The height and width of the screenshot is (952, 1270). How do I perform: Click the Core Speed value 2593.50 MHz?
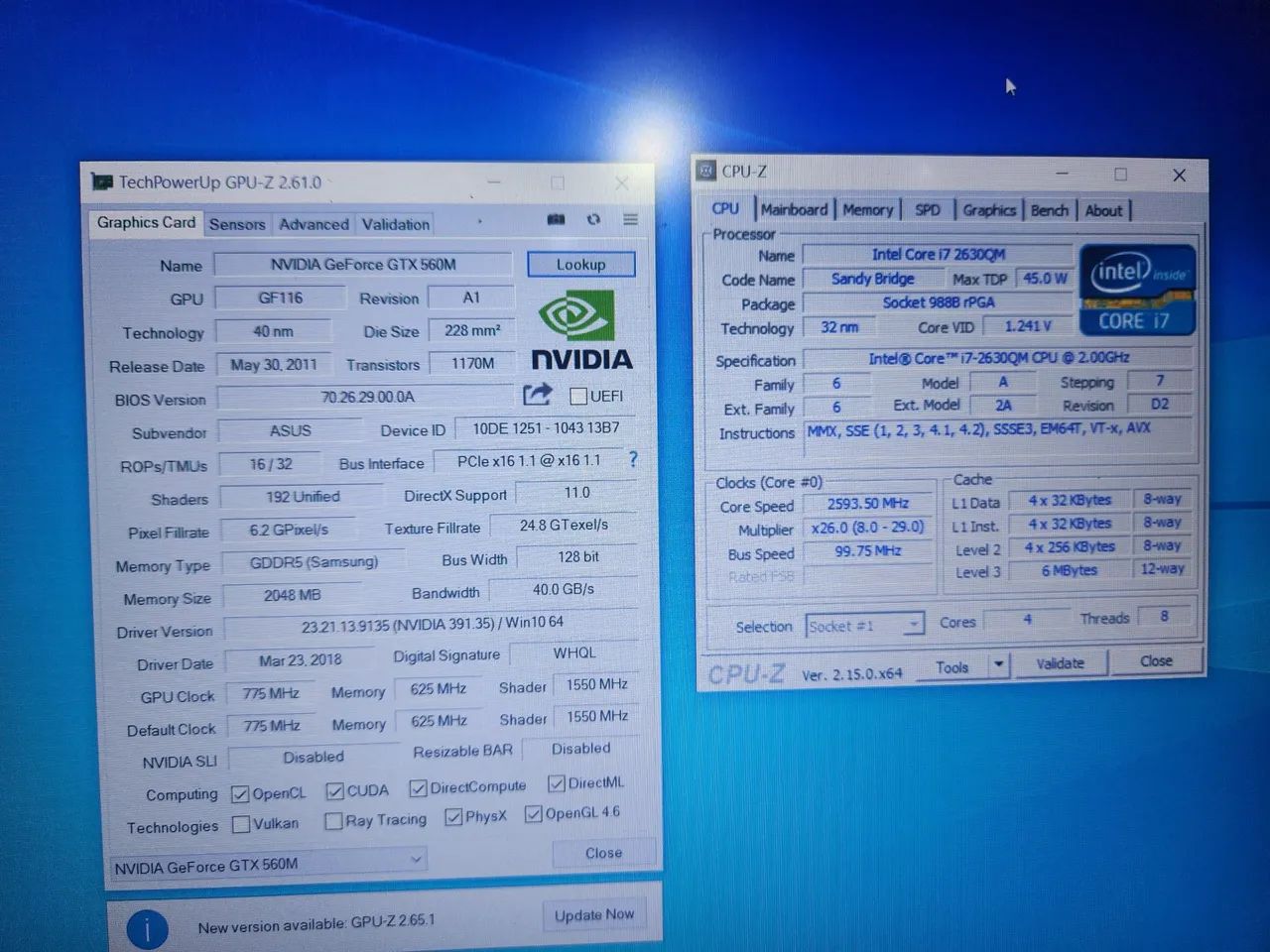pos(868,504)
